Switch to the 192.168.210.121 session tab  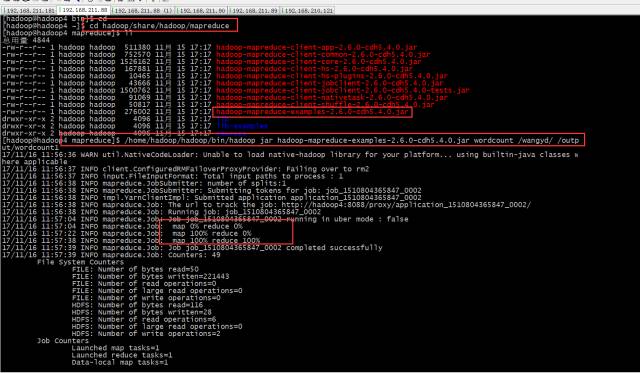[308, 11]
